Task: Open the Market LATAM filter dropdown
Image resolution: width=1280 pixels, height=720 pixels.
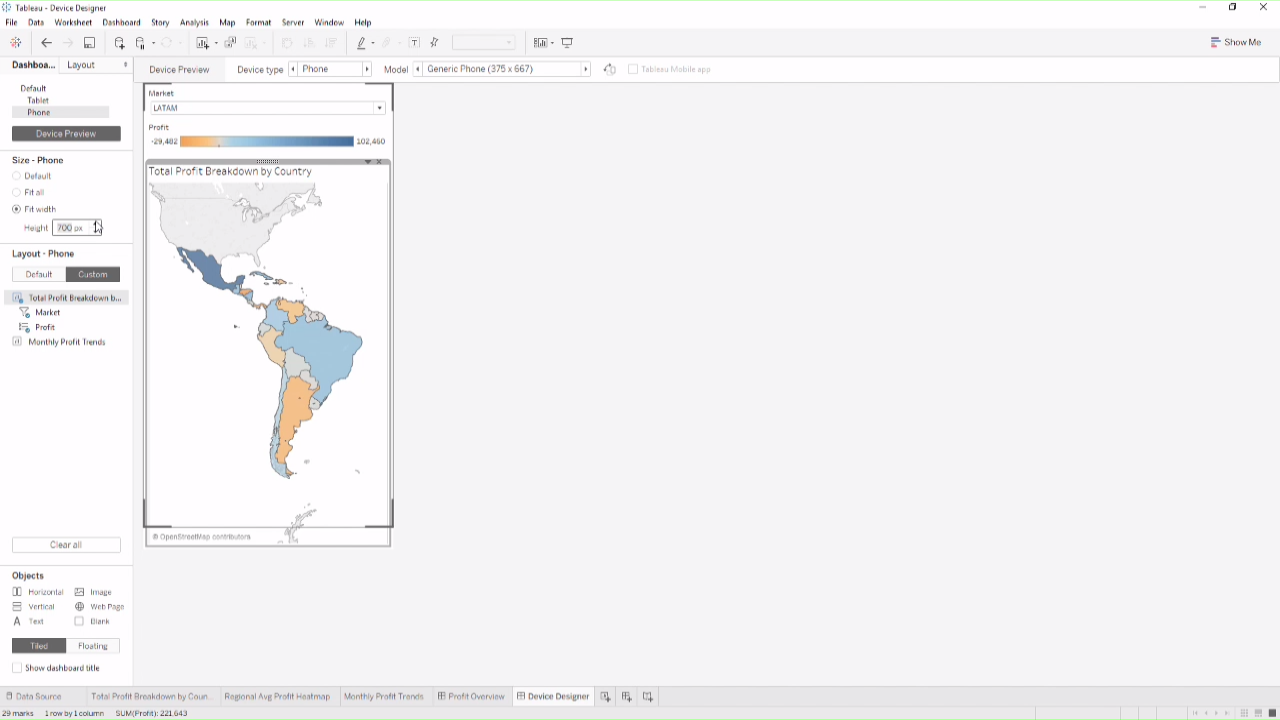Action: coord(379,108)
